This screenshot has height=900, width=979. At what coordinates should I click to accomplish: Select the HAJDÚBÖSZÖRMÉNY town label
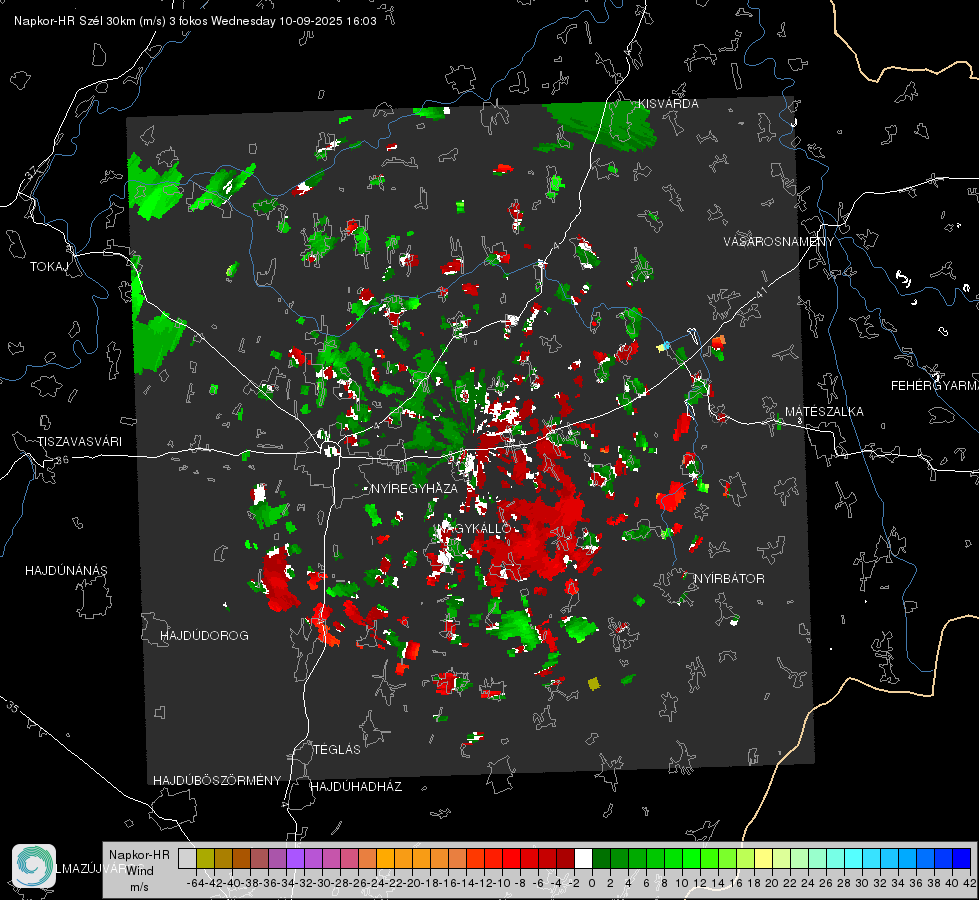217,781
